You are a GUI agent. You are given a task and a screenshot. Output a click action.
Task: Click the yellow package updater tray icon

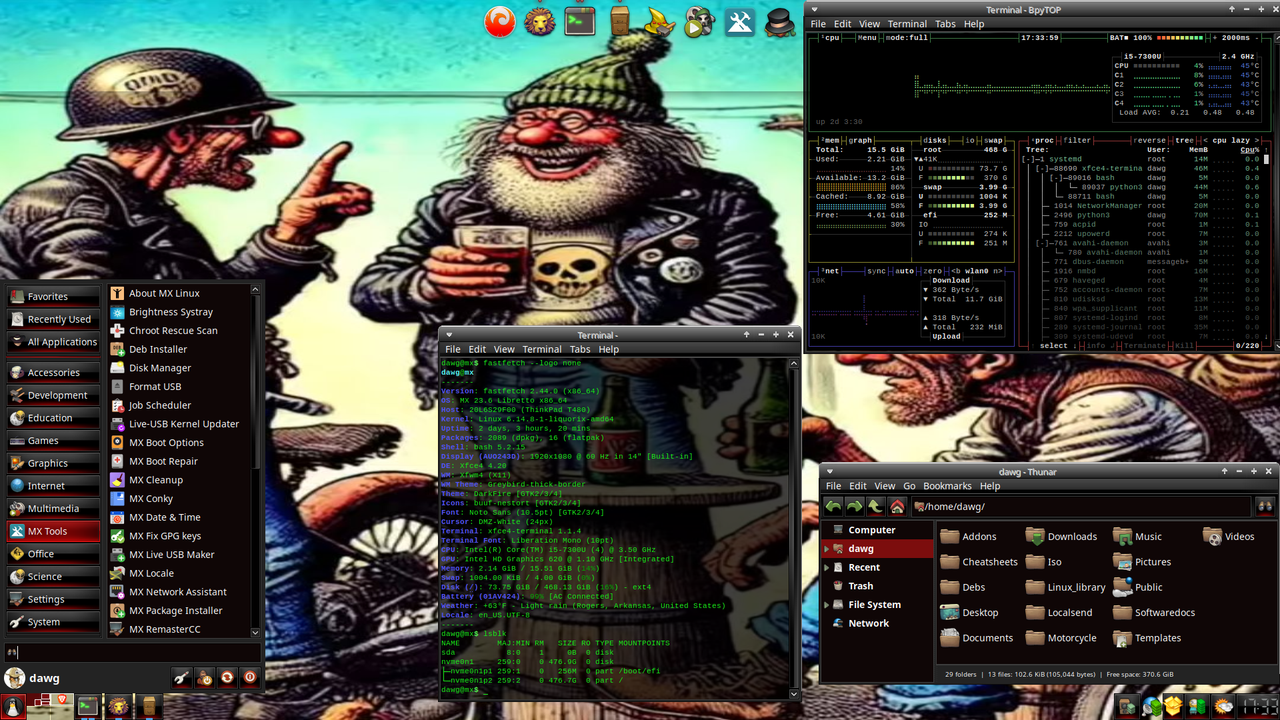(x=1173, y=707)
